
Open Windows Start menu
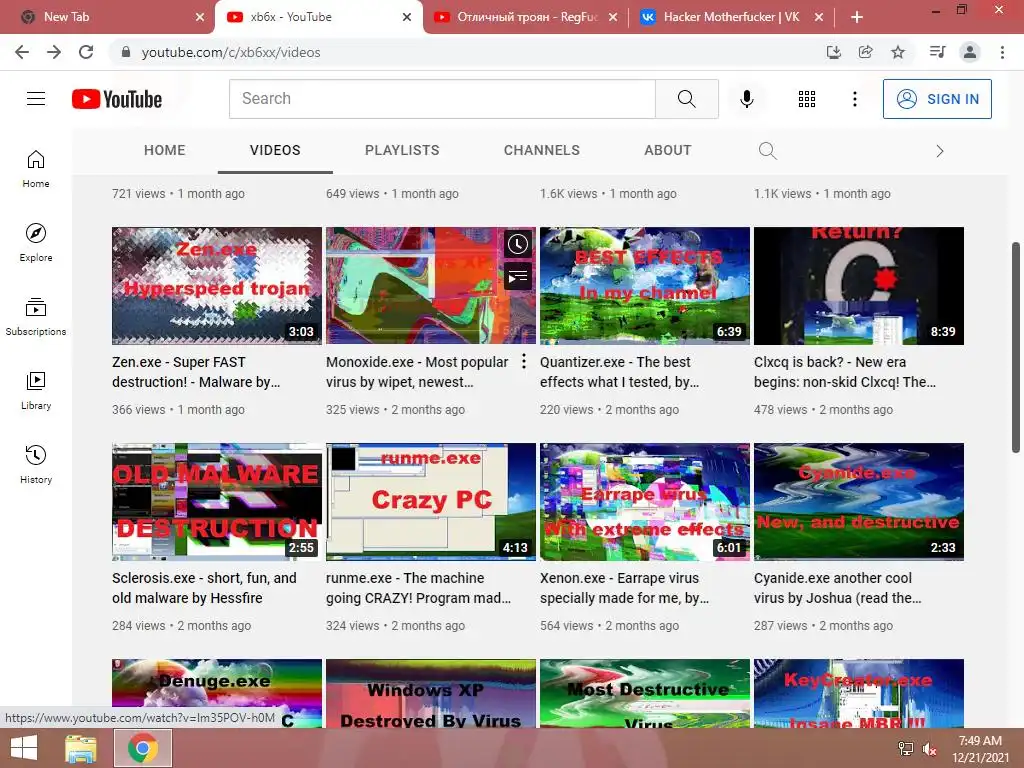24,748
